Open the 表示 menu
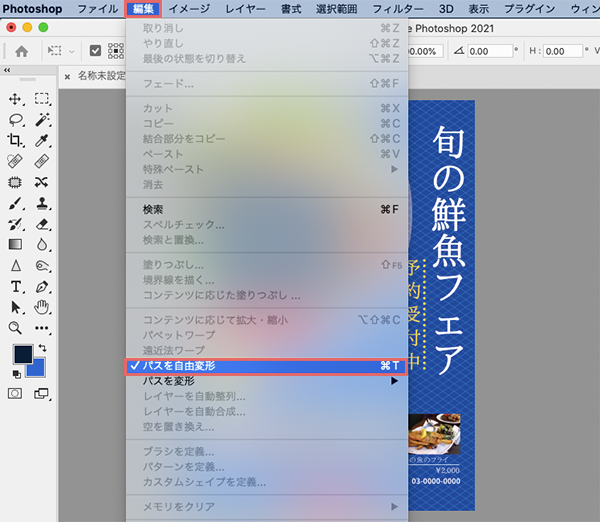This screenshot has height=522, width=600. click(479, 9)
